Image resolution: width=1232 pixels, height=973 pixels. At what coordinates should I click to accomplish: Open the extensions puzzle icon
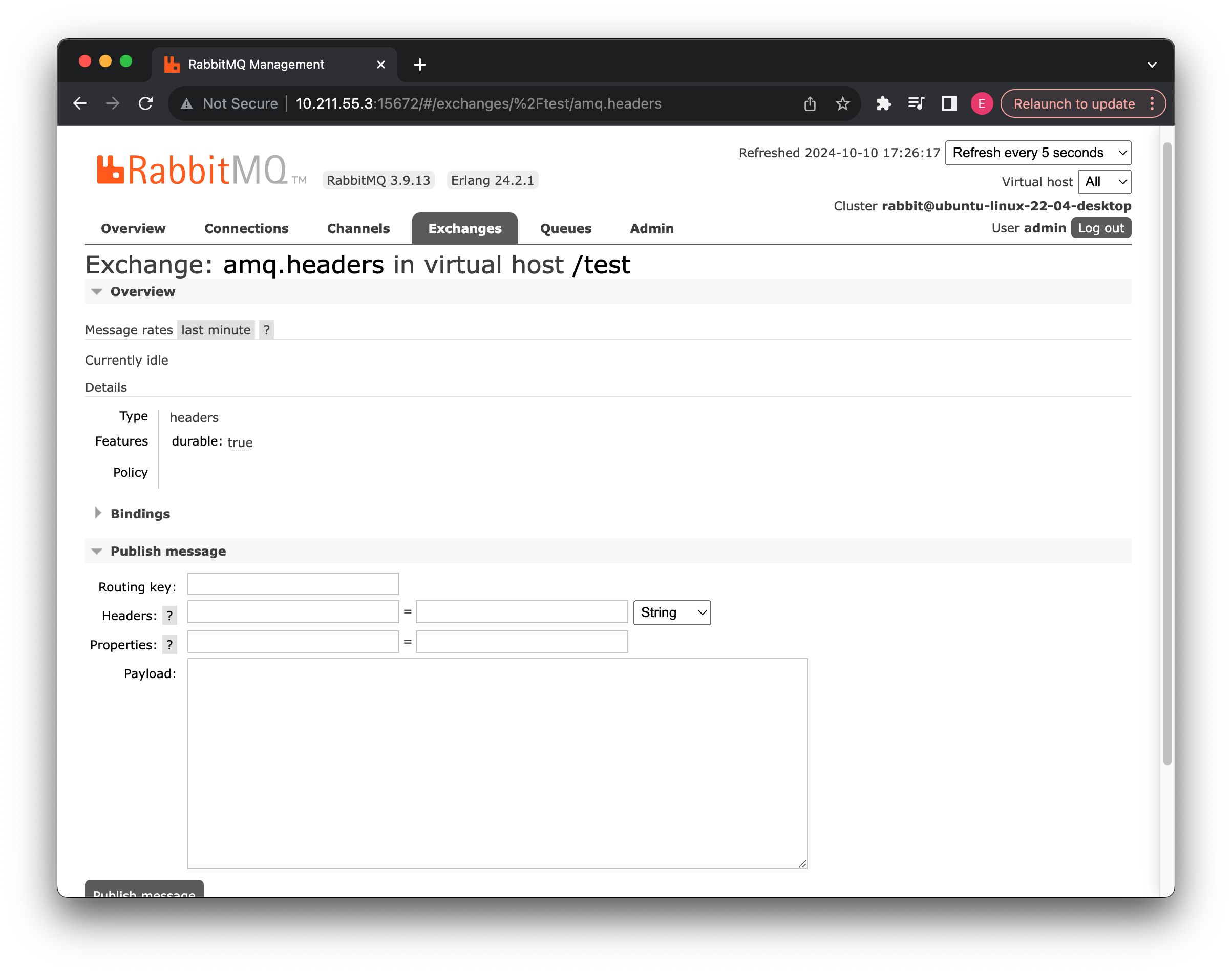tap(883, 103)
